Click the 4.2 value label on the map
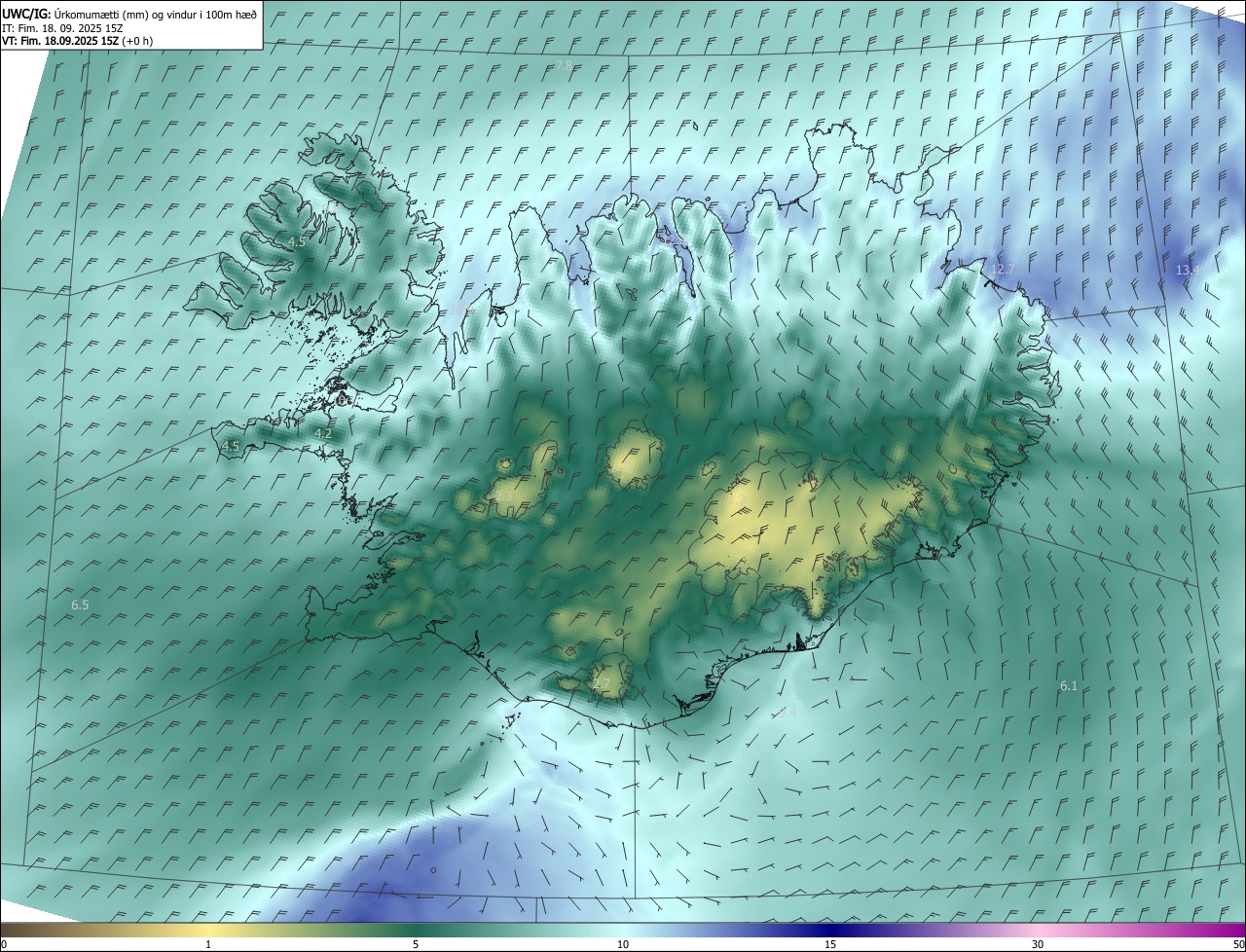This screenshot has width=1246, height=952. point(323,434)
